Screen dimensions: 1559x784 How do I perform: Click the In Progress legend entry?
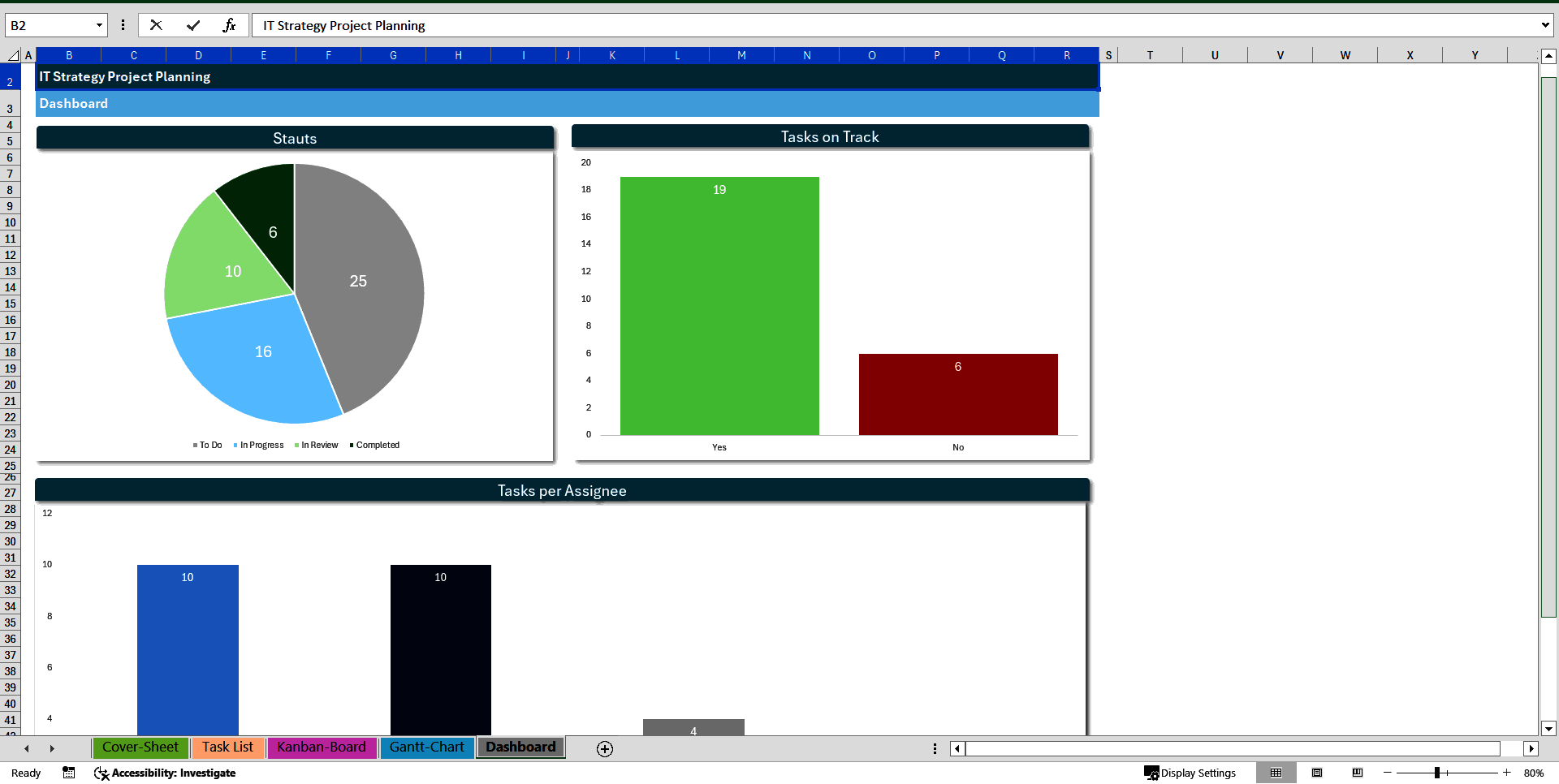pos(259,445)
